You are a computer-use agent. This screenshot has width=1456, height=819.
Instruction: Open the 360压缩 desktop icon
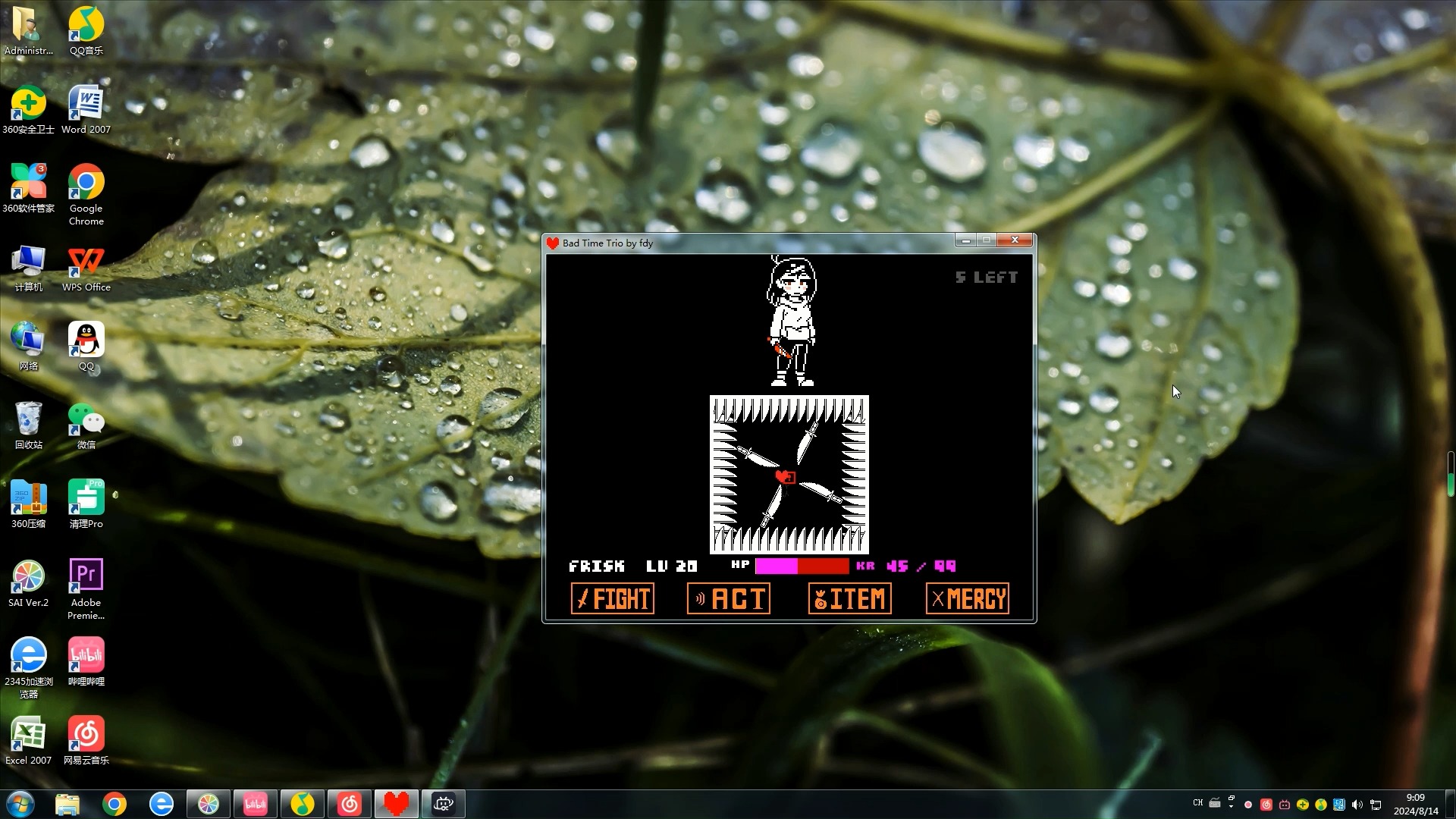click(x=29, y=504)
